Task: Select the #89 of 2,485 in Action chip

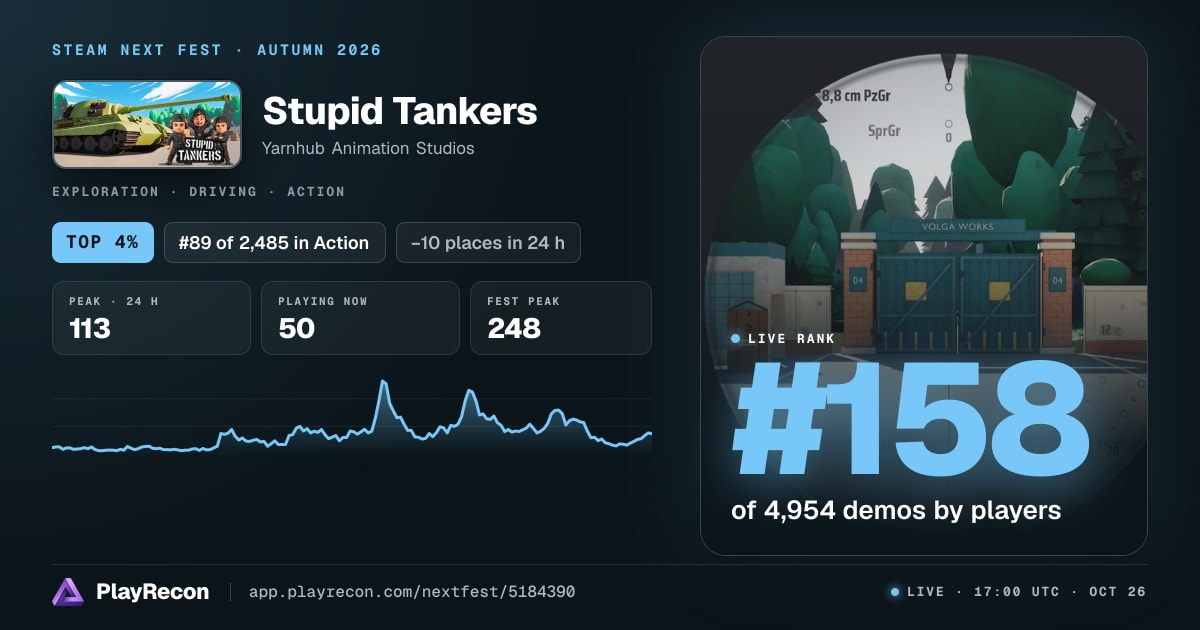Action: pos(275,243)
